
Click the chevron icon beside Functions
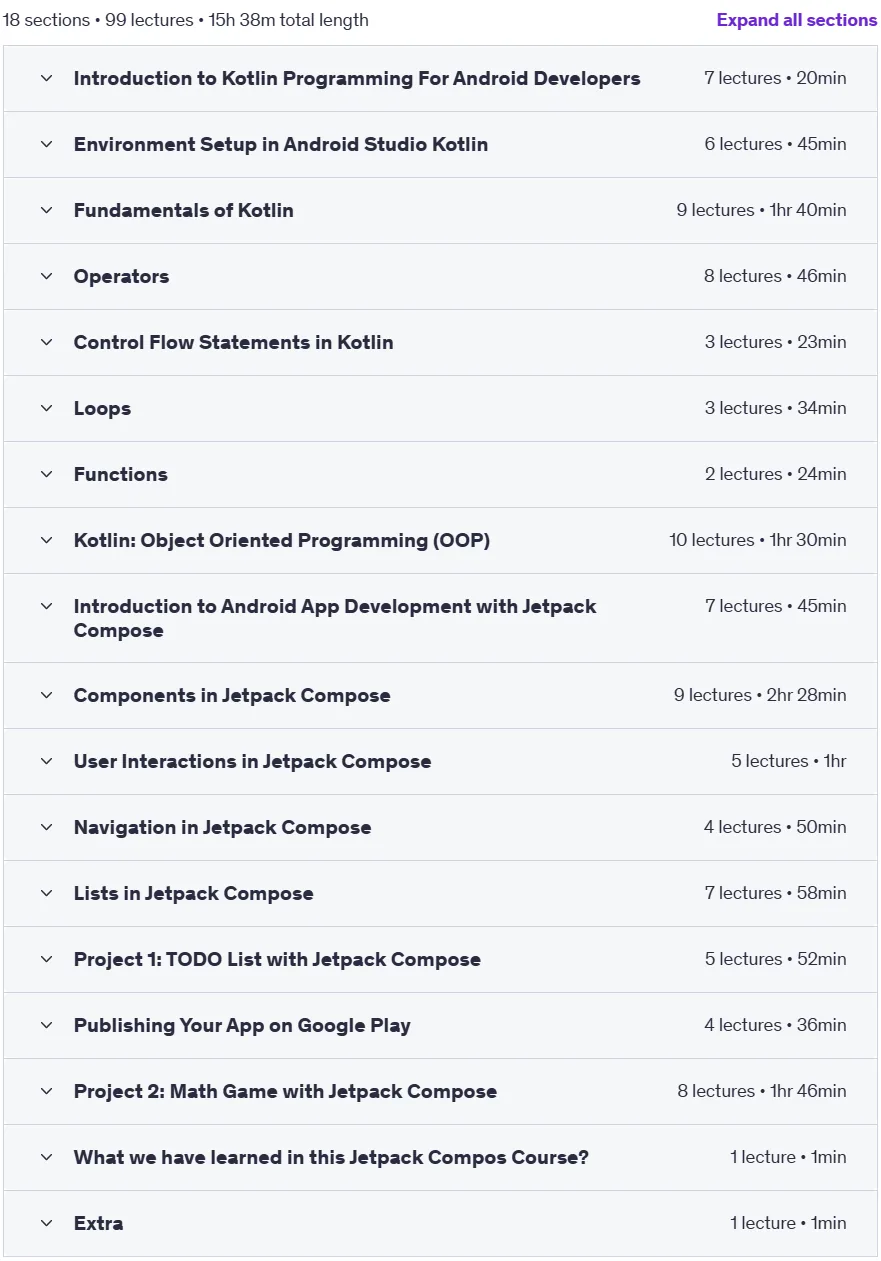(46, 474)
